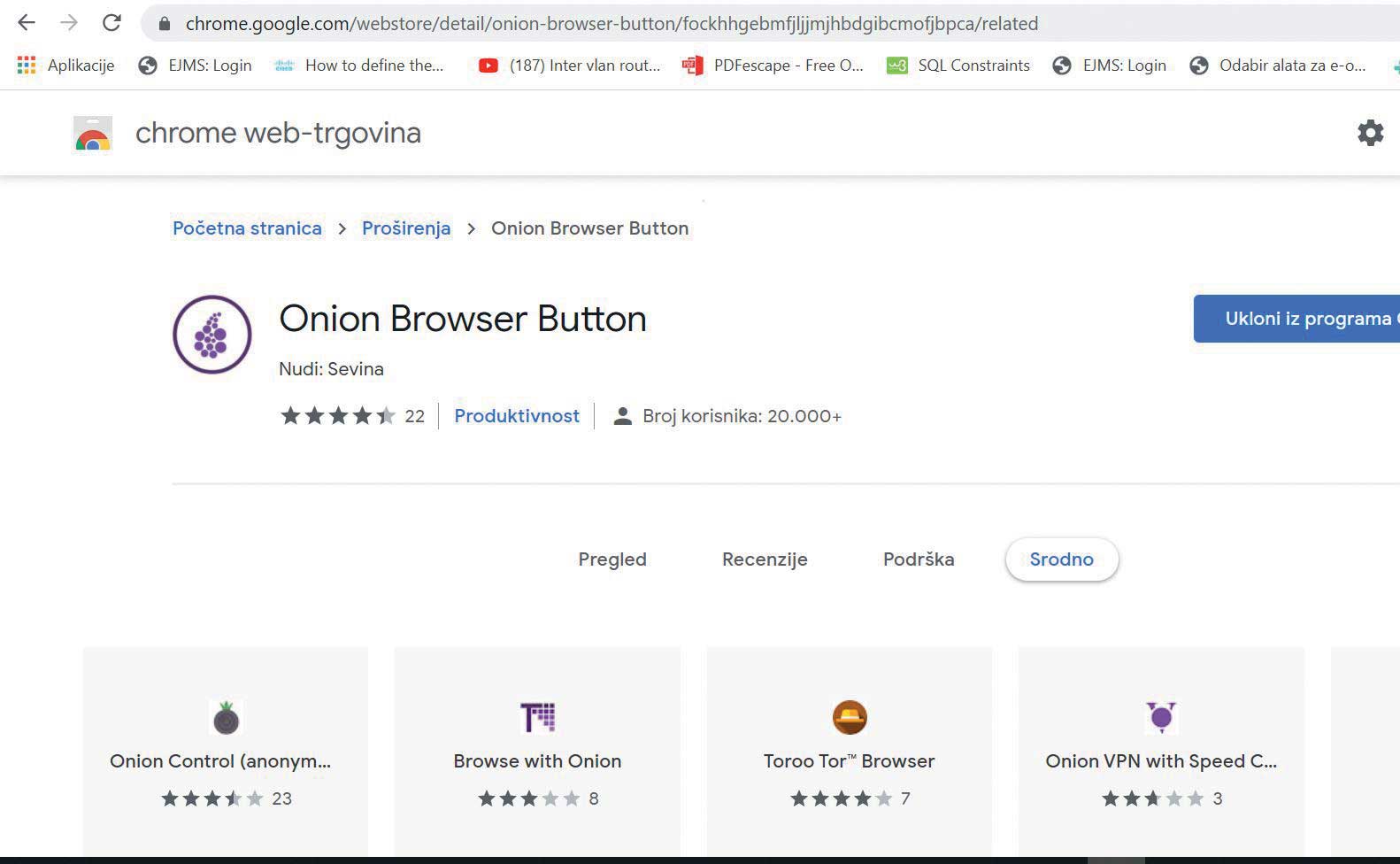Open the PDFescape bookmark
The width and height of the screenshot is (1400, 864).
tap(773, 66)
